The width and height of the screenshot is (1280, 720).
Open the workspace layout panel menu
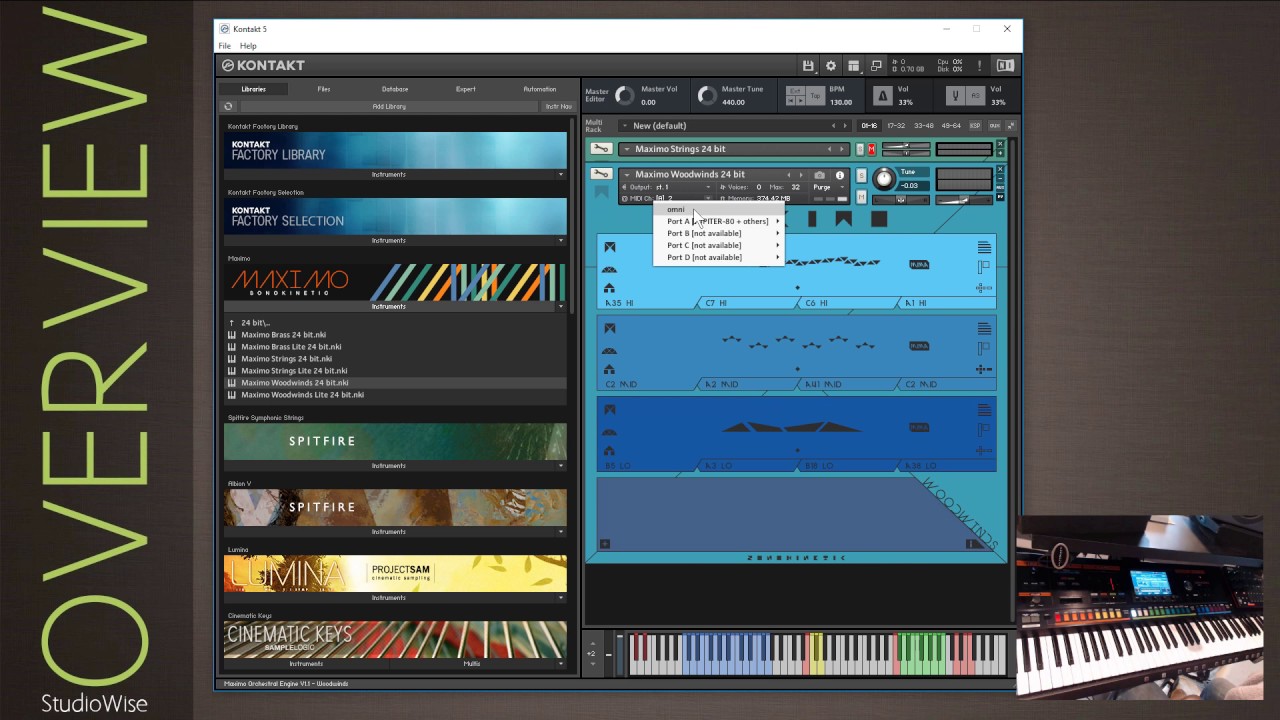tap(854, 66)
